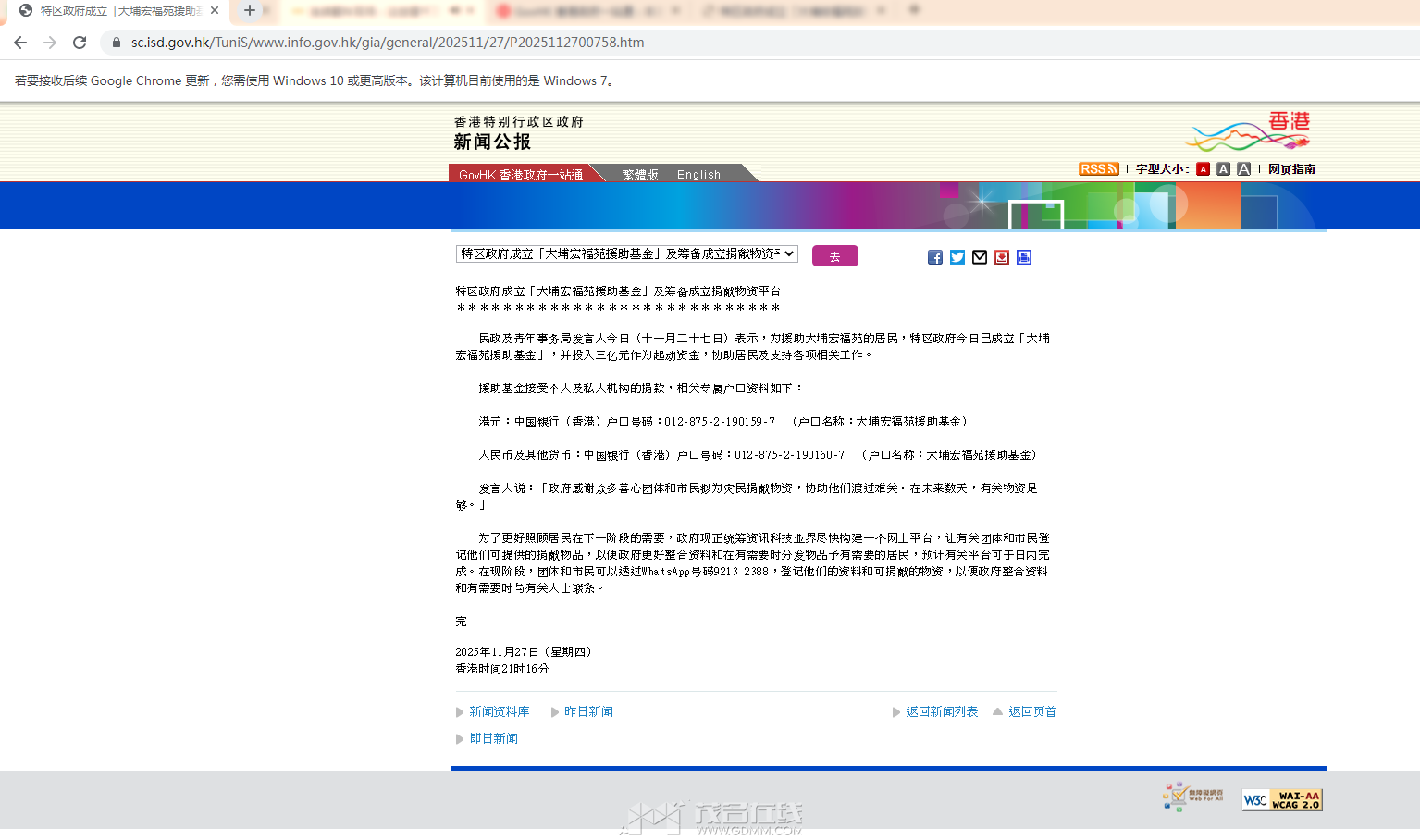Subscribe via the RSS icon
The image size is (1420, 840).
click(x=1097, y=168)
